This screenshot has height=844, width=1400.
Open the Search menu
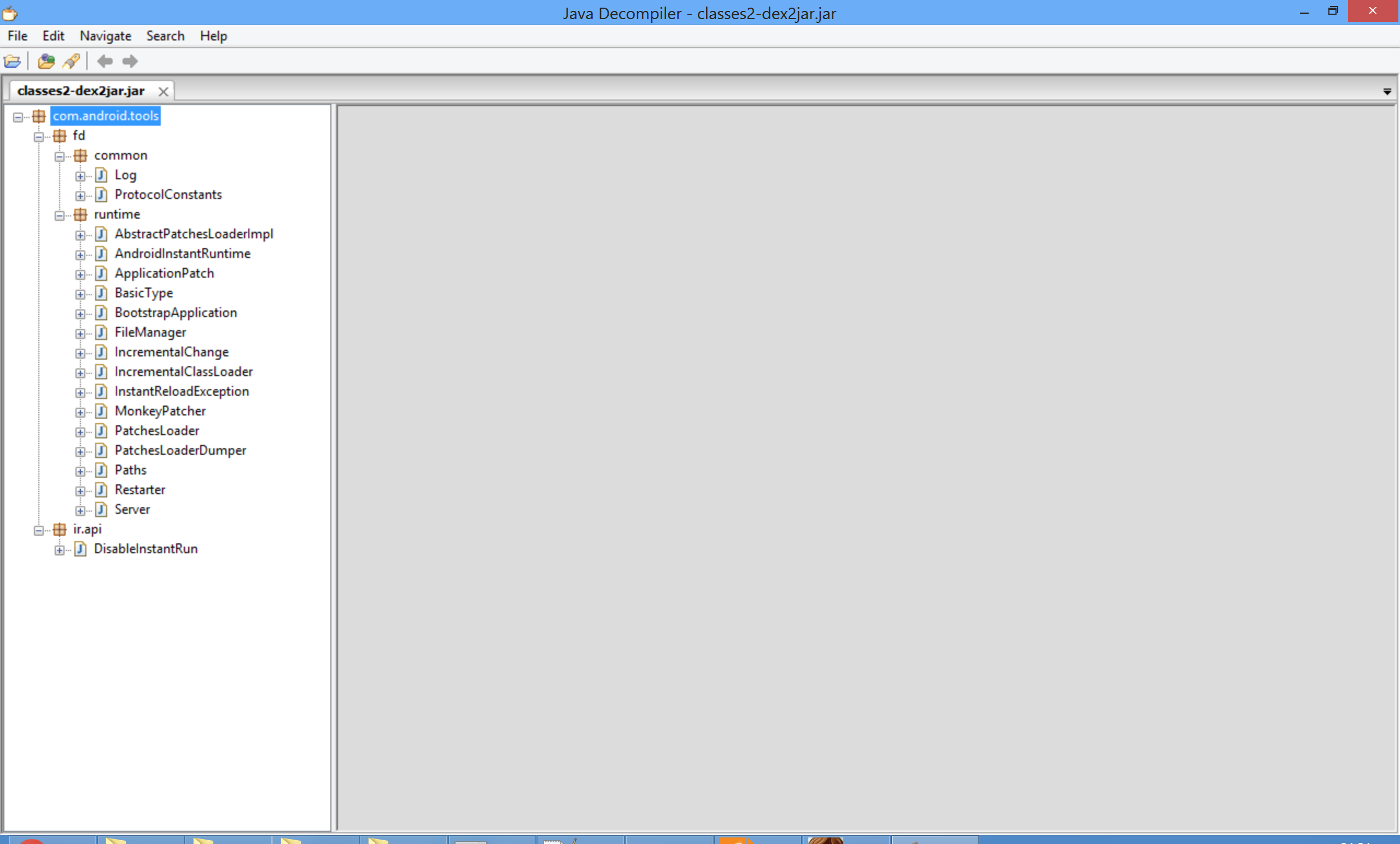[x=165, y=36]
